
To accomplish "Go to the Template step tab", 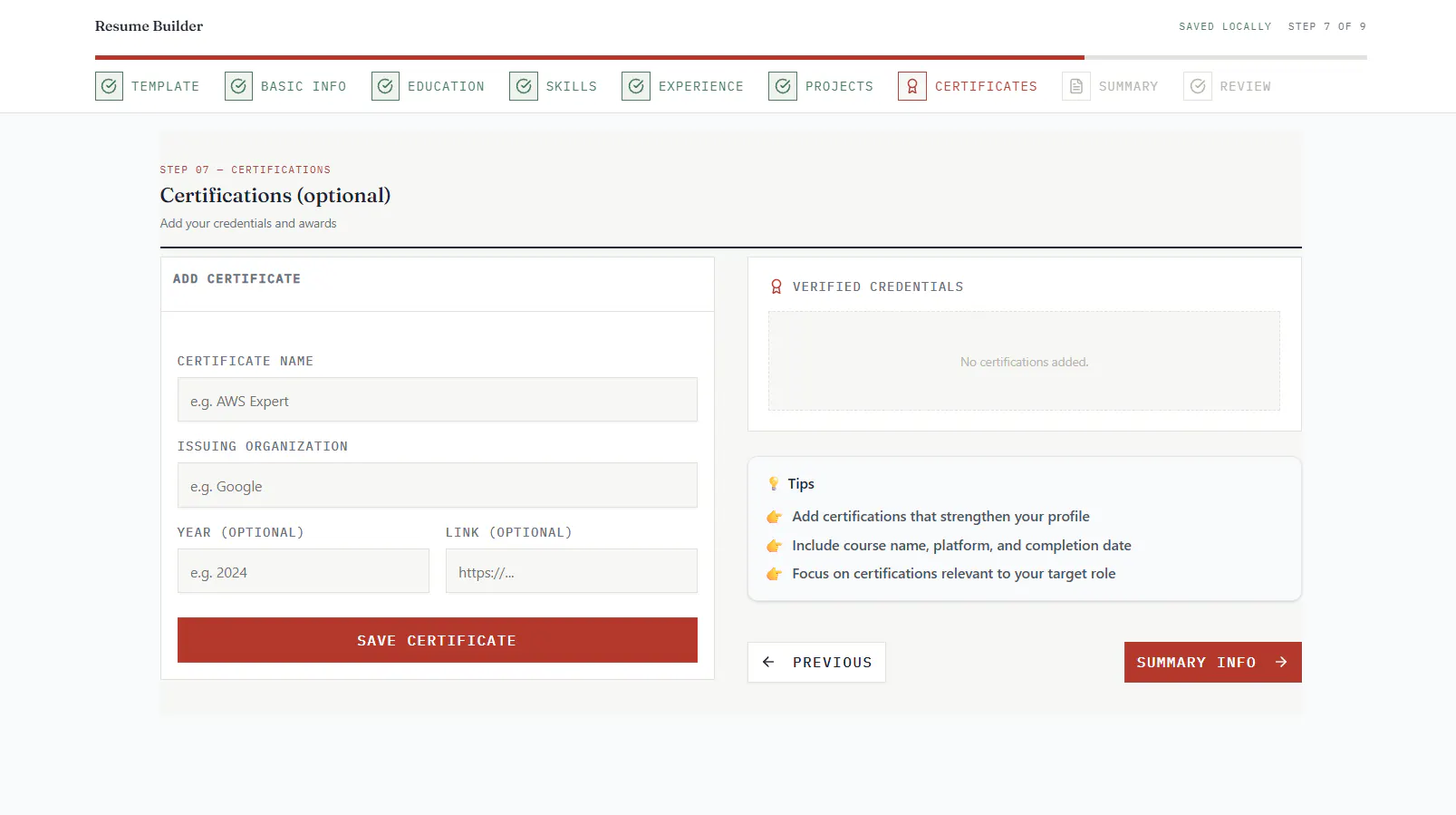I will tap(147, 86).
